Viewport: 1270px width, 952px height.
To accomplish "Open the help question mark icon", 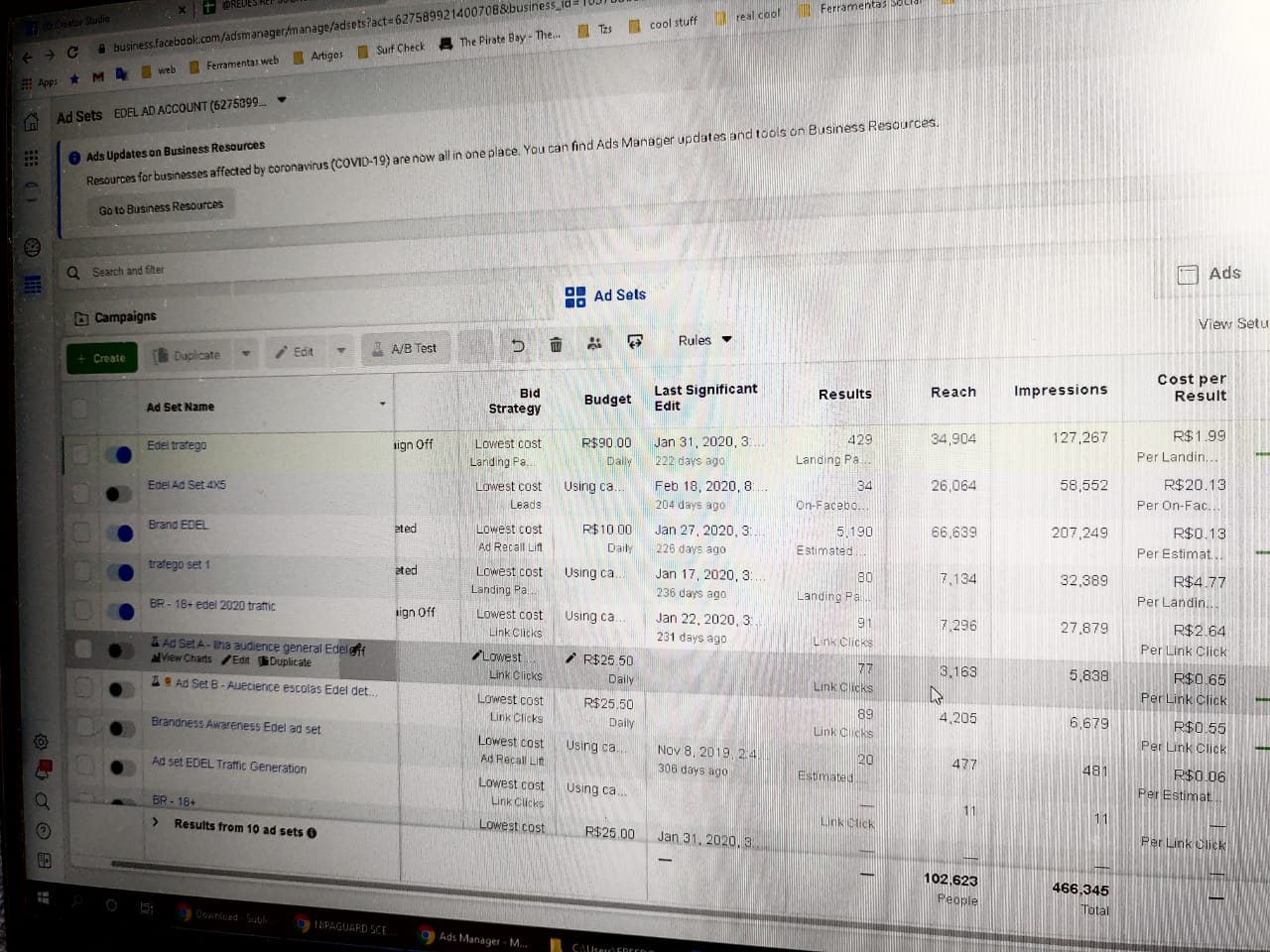I will [x=43, y=831].
